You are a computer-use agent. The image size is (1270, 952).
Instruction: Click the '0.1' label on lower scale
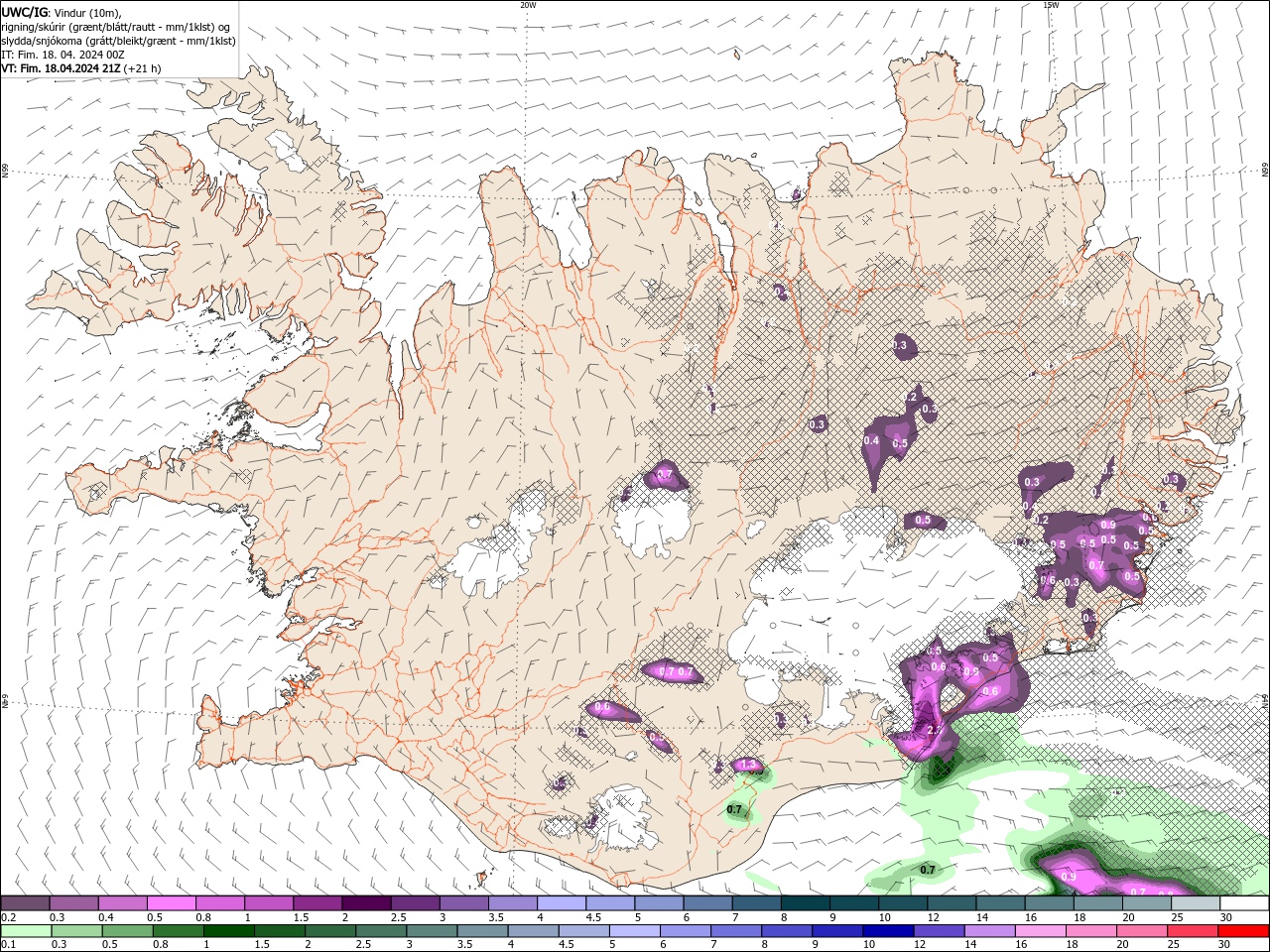(8, 944)
